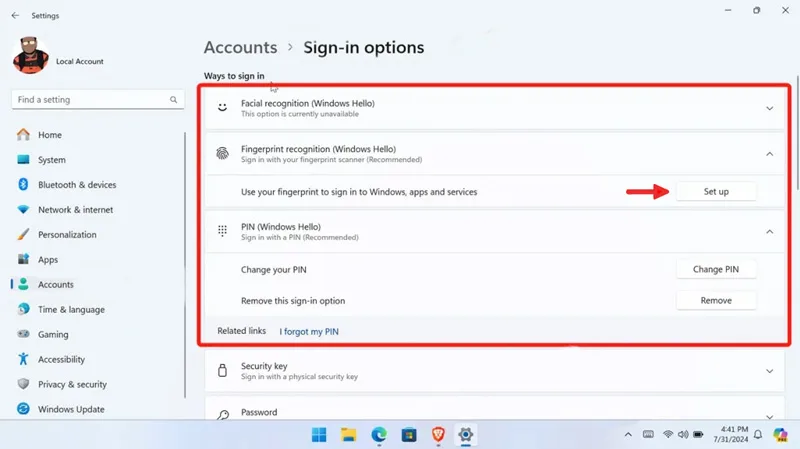The width and height of the screenshot is (800, 449).
Task: Open Microsoft Store from the taskbar
Action: (x=409, y=435)
